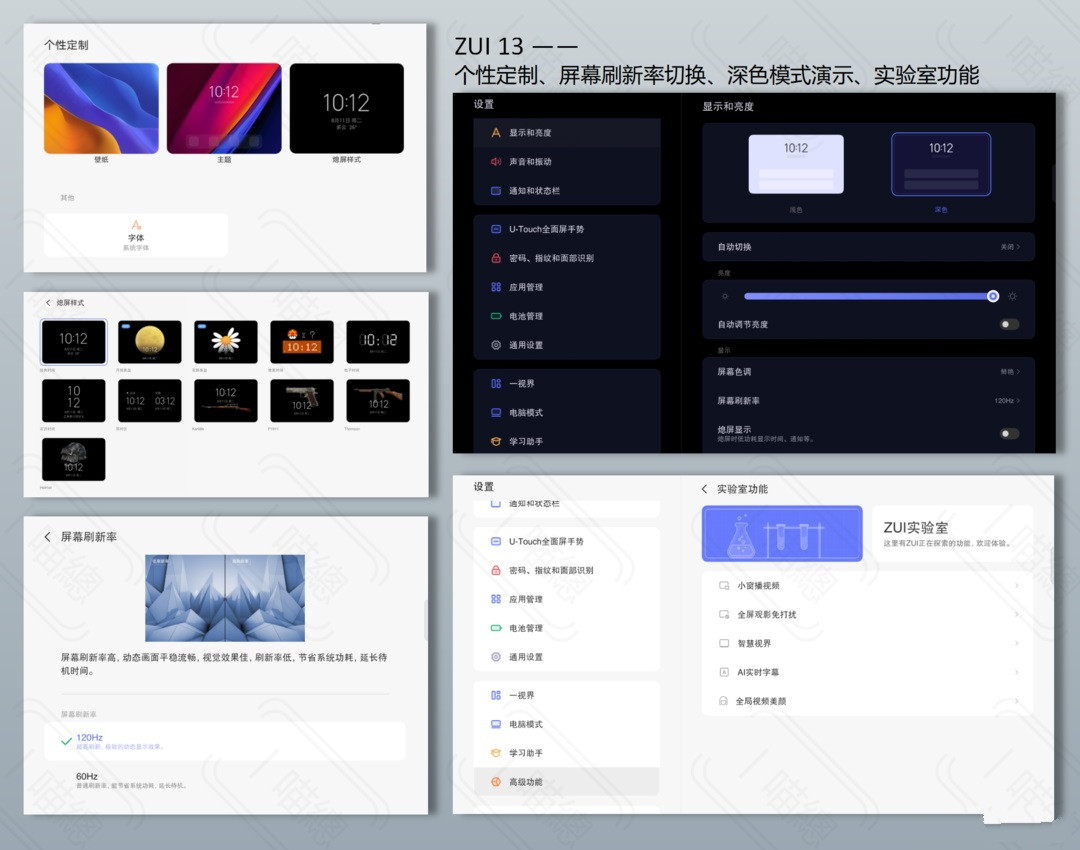
Task: Click the U-Touch全面屏手势 icon in dark sidebar
Action: (496, 229)
